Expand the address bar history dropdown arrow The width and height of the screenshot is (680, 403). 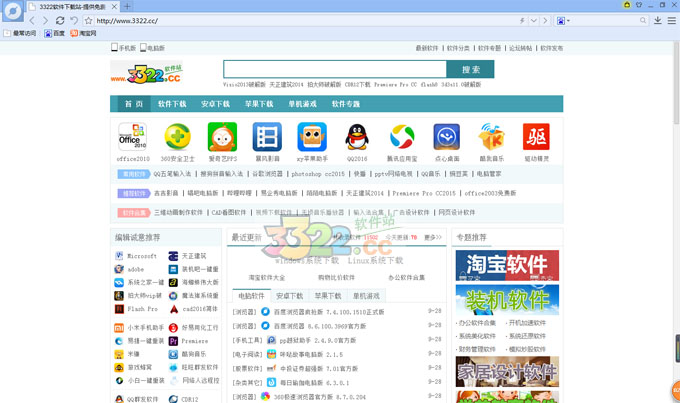coord(534,20)
